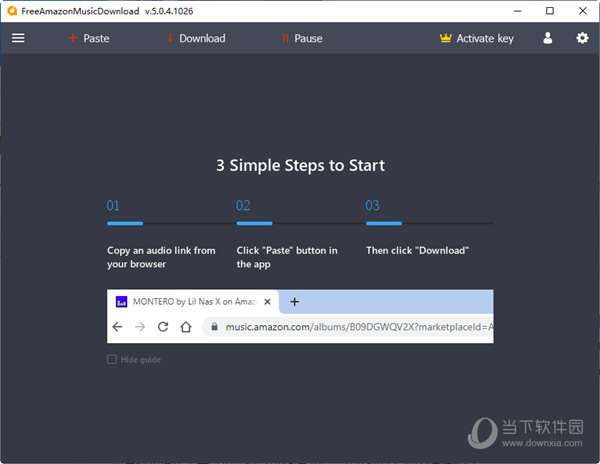The image size is (600, 464).
Task: Click the guide browser screenshot image
Action: (300, 316)
